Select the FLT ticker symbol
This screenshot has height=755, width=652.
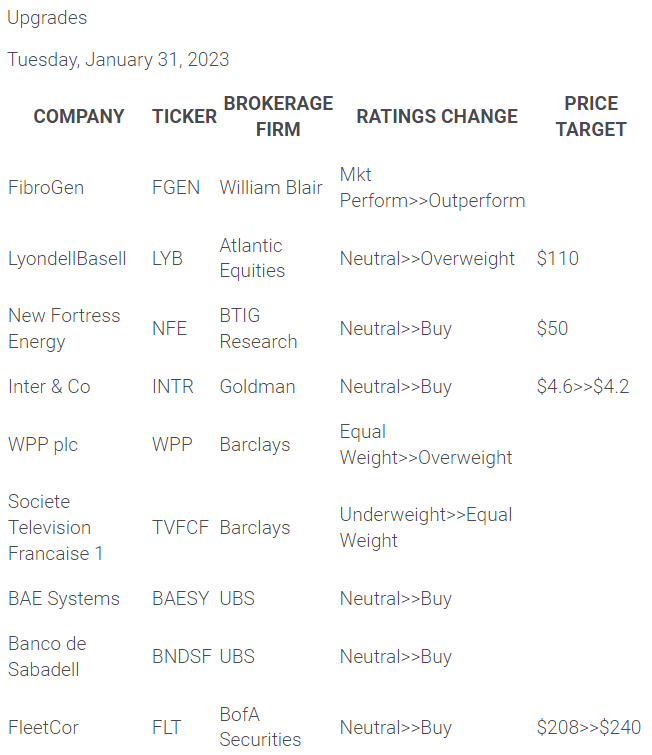pos(167,727)
